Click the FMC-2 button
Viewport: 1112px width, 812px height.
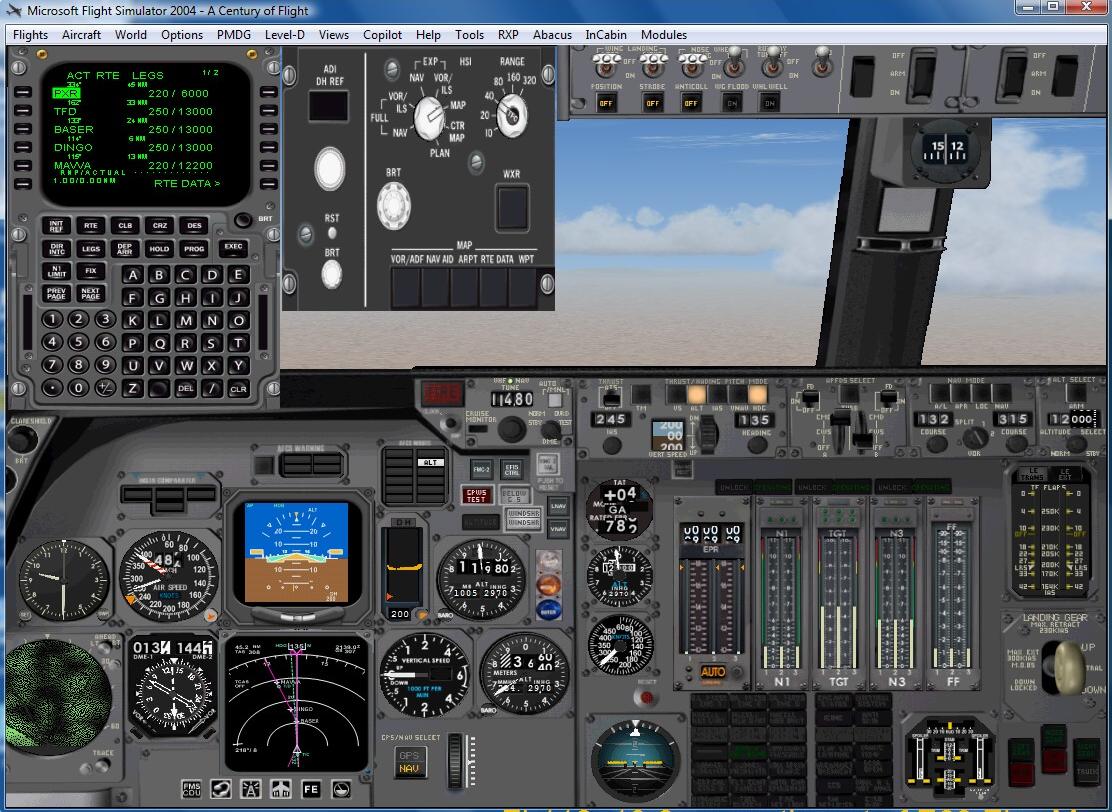482,469
